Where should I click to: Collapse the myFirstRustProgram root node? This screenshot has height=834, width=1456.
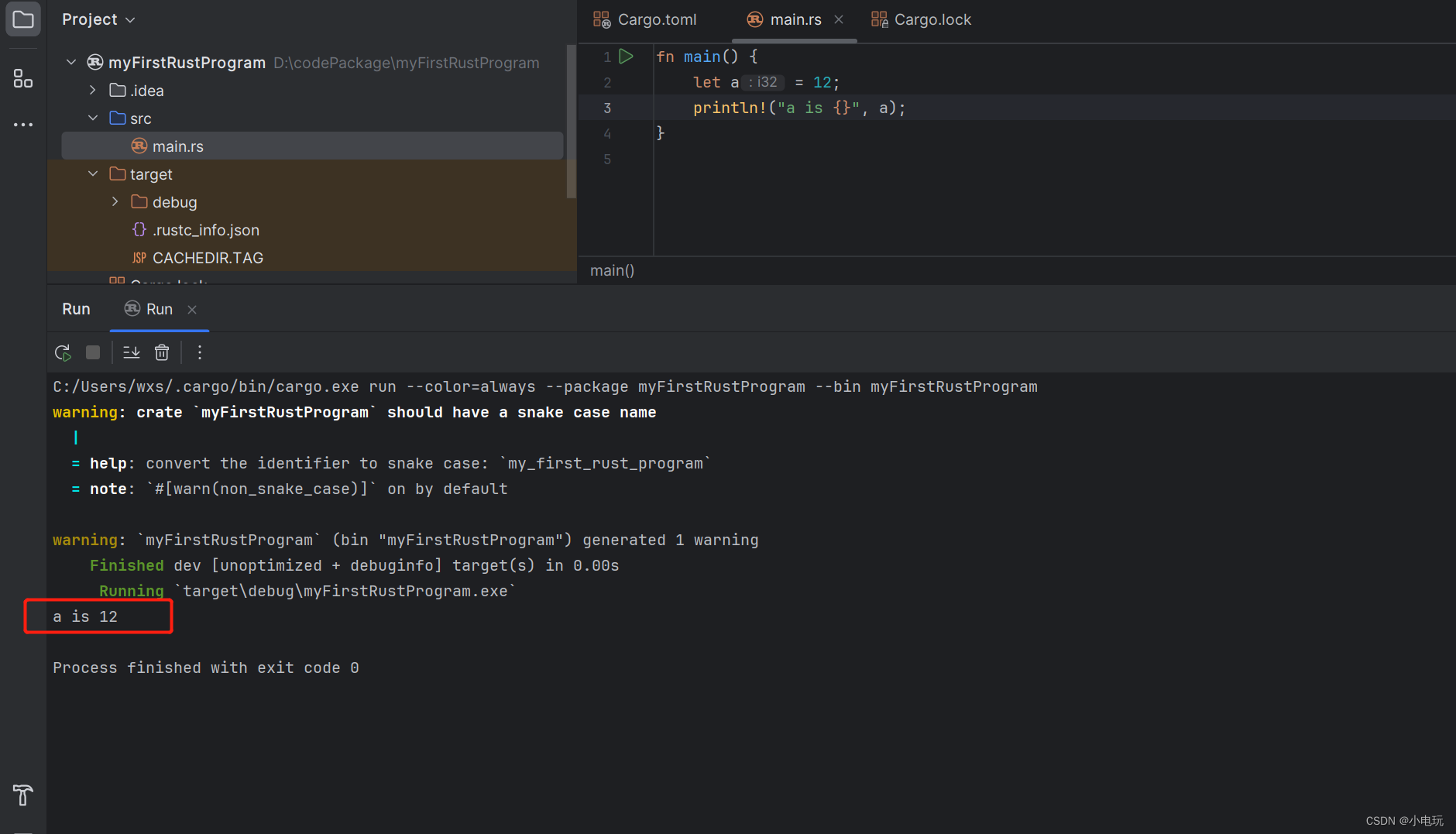click(x=71, y=62)
